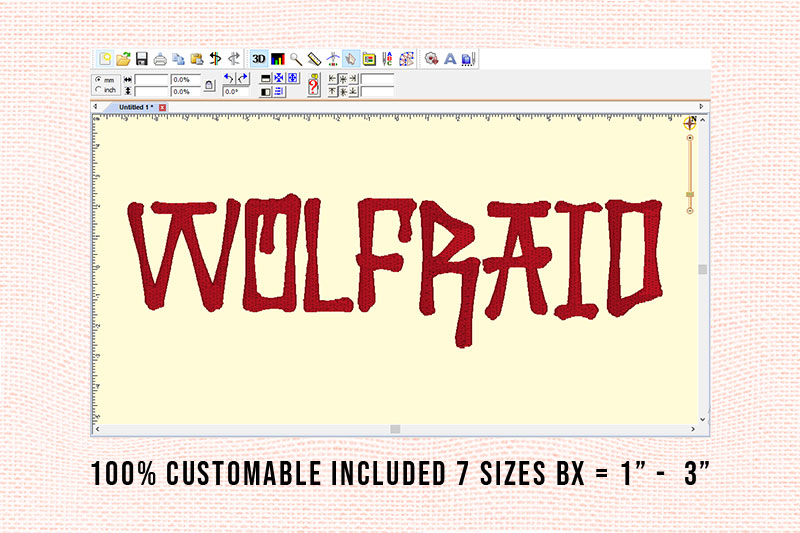Image resolution: width=800 pixels, height=533 pixels.
Task: Click the blue inward arrows fit icon
Action: (x=279, y=78)
